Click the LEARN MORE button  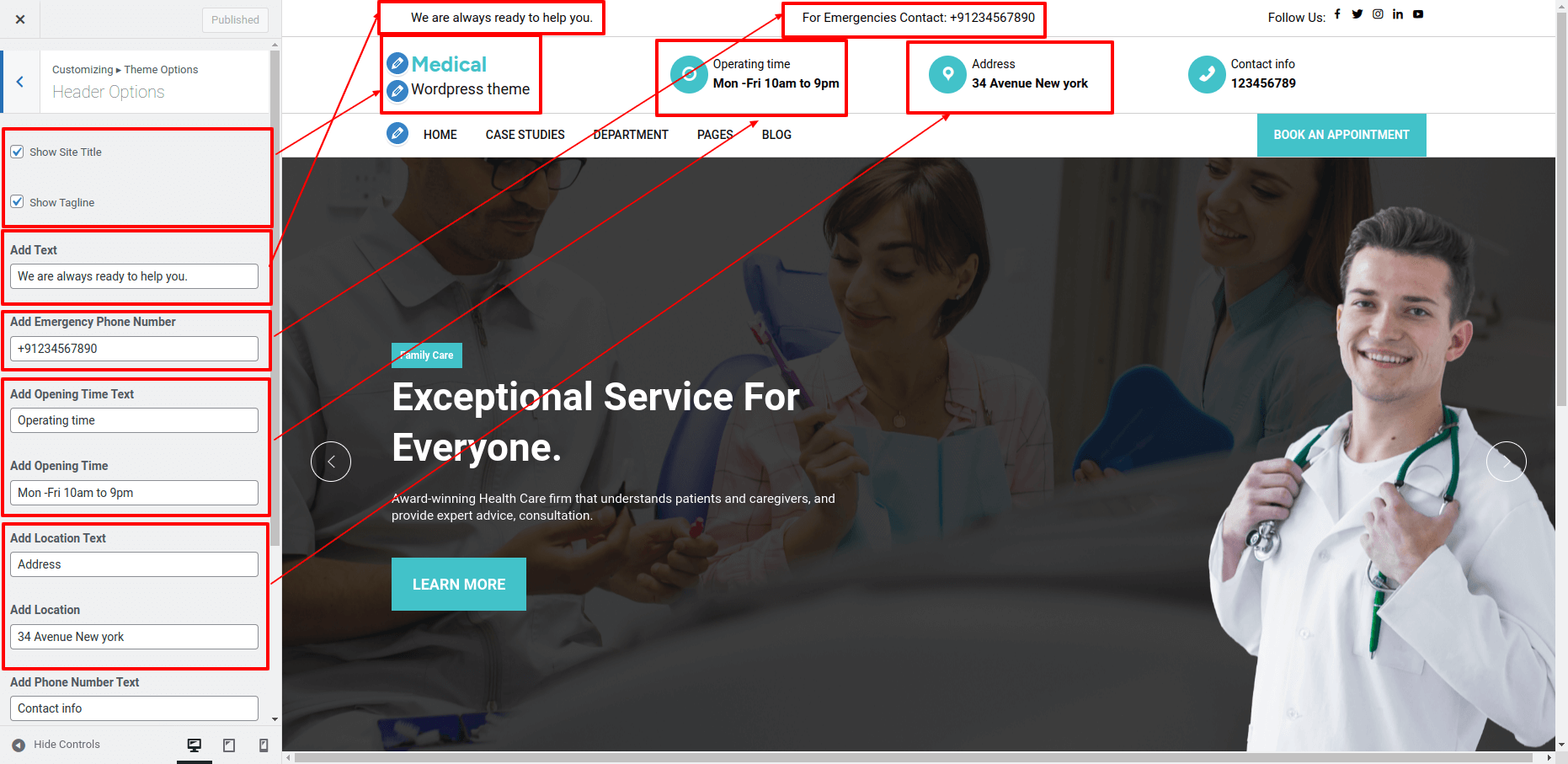pos(459,584)
